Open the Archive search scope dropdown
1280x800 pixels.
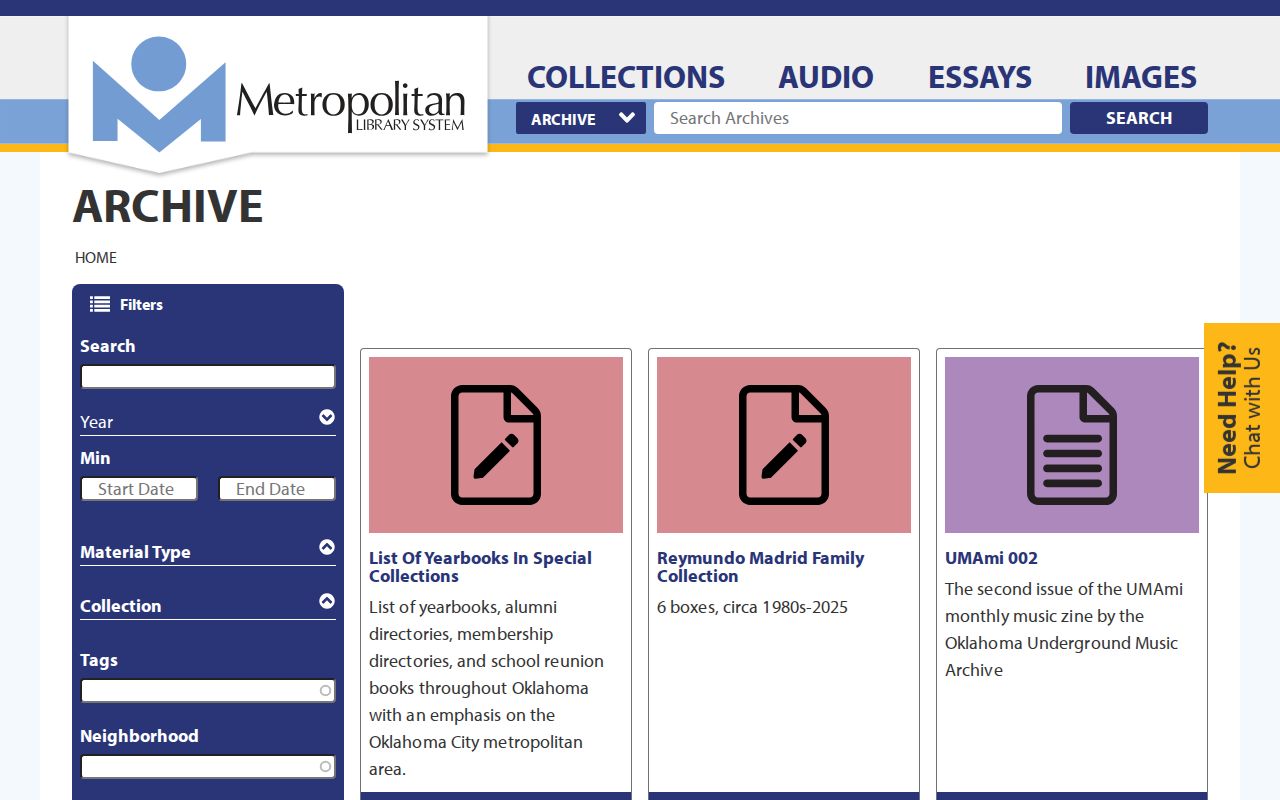pos(581,118)
